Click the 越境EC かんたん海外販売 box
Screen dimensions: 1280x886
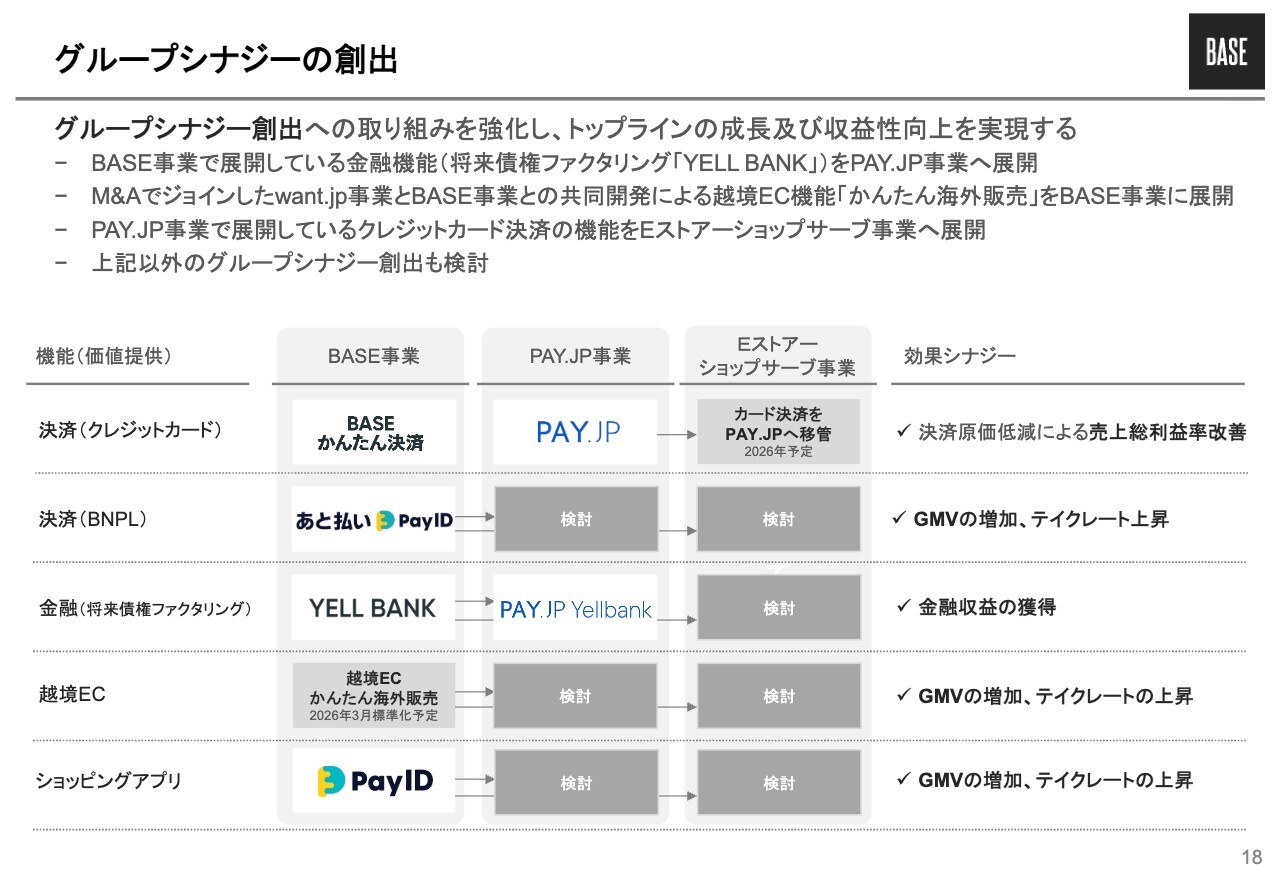[x=373, y=695]
